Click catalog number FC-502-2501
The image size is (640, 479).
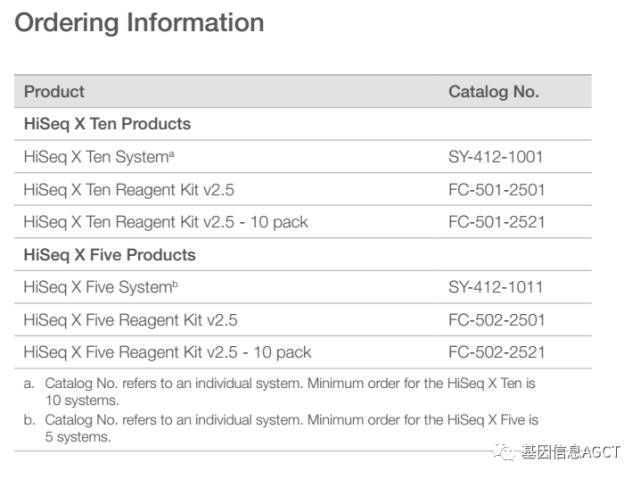point(496,320)
